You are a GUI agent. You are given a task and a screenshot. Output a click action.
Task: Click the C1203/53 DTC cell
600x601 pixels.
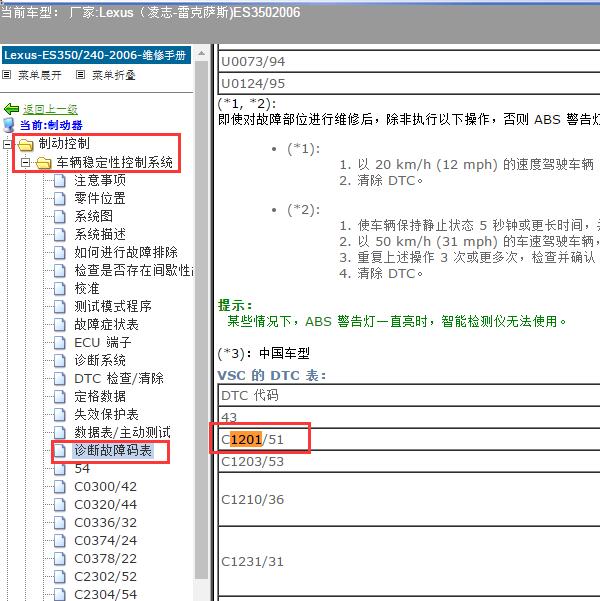pyautogui.click(x=409, y=461)
